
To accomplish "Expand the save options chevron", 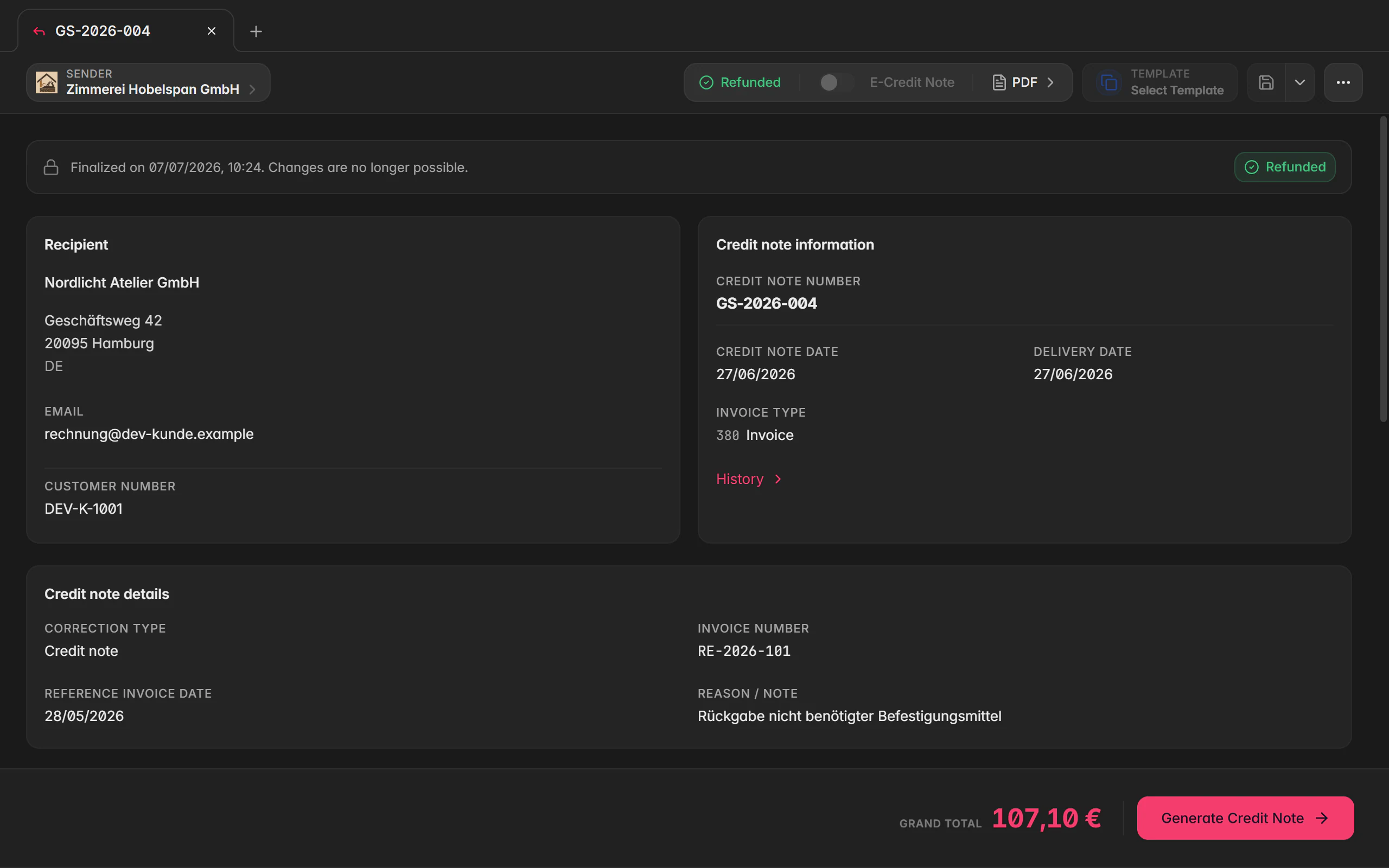I will click(x=1300, y=82).
